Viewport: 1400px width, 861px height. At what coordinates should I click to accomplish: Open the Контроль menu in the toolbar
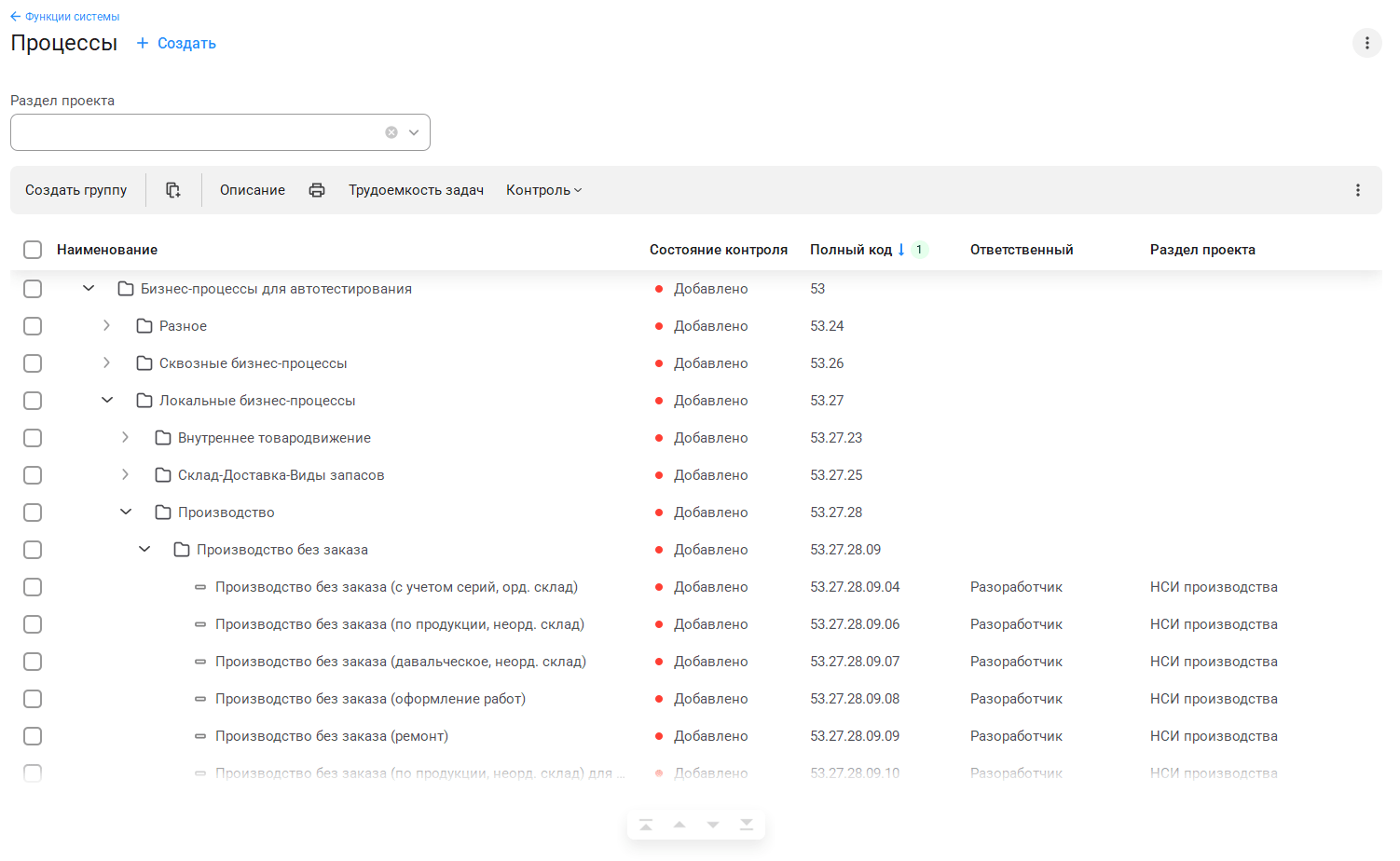coord(543,190)
